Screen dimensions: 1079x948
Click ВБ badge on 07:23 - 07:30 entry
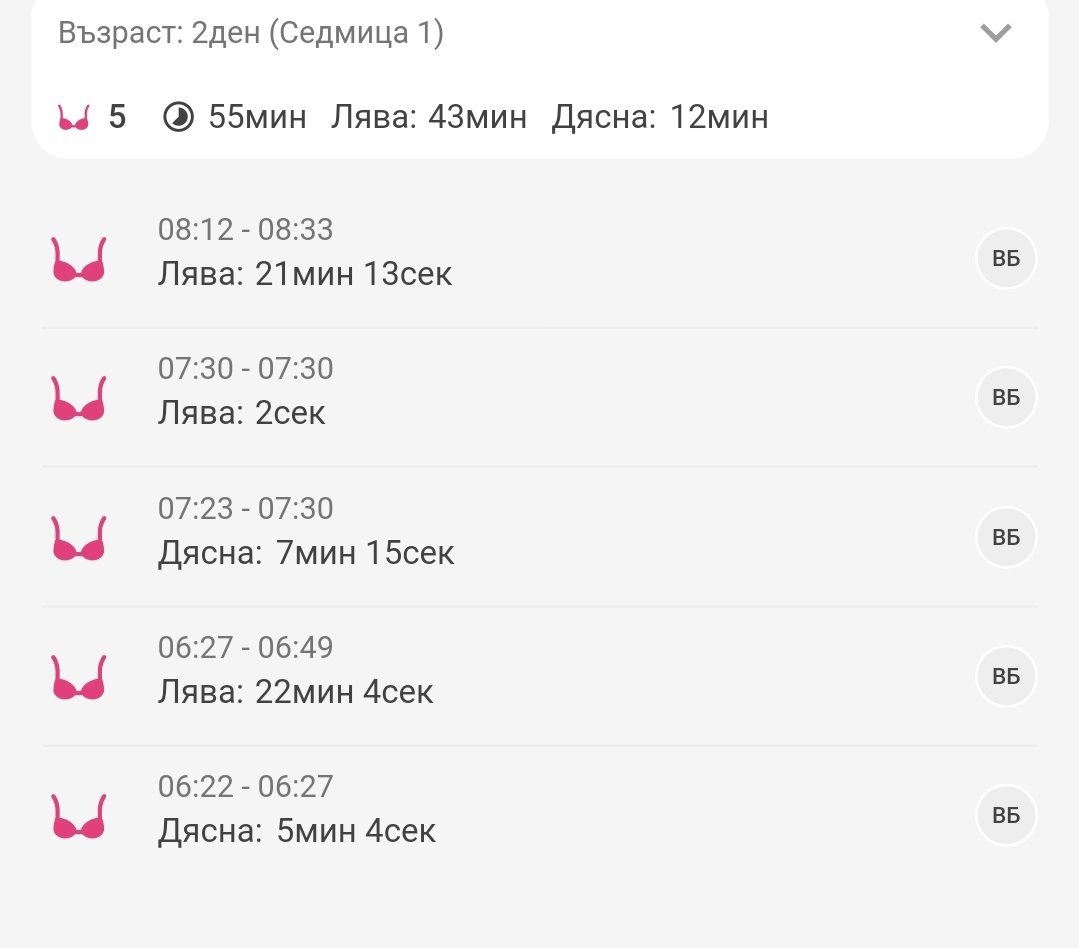[1006, 537]
